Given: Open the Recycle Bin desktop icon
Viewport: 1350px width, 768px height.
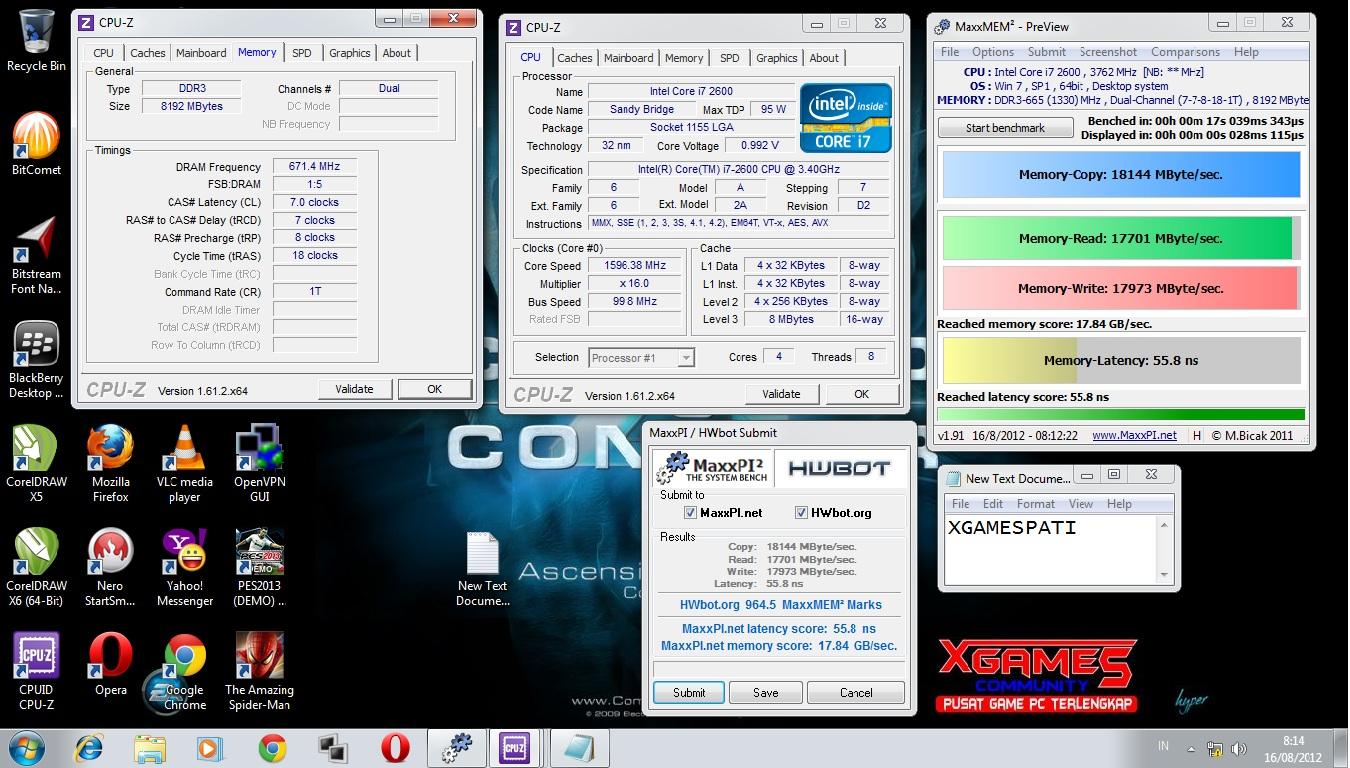Looking at the screenshot, I should coord(36,42).
